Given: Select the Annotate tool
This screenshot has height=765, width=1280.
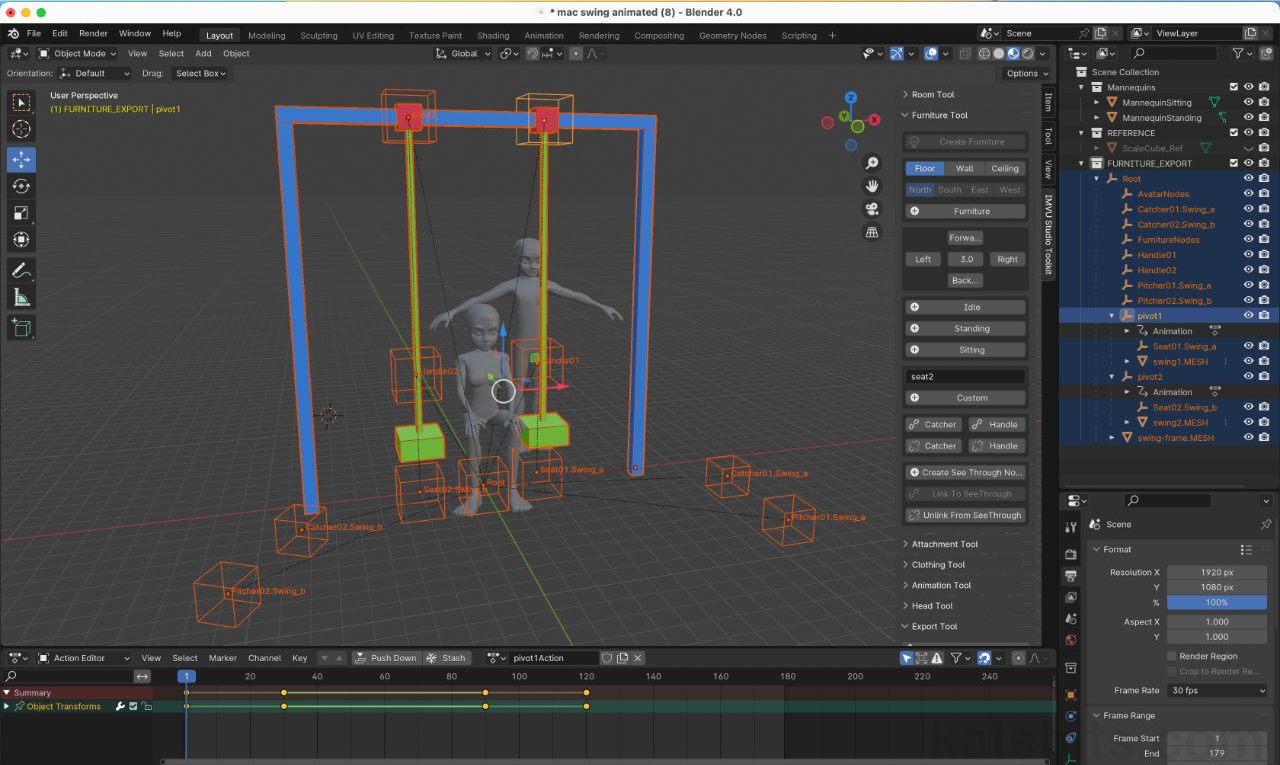Looking at the screenshot, I should point(22,270).
